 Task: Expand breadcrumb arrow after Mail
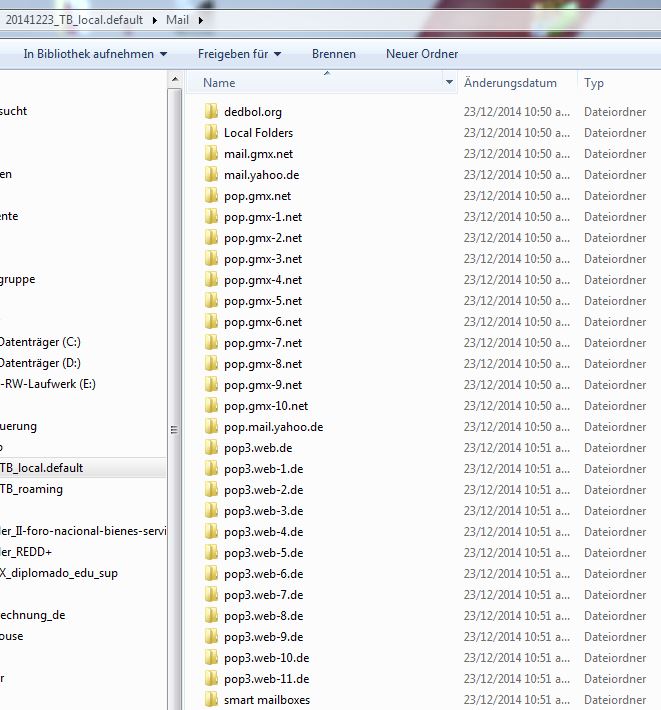point(201,20)
